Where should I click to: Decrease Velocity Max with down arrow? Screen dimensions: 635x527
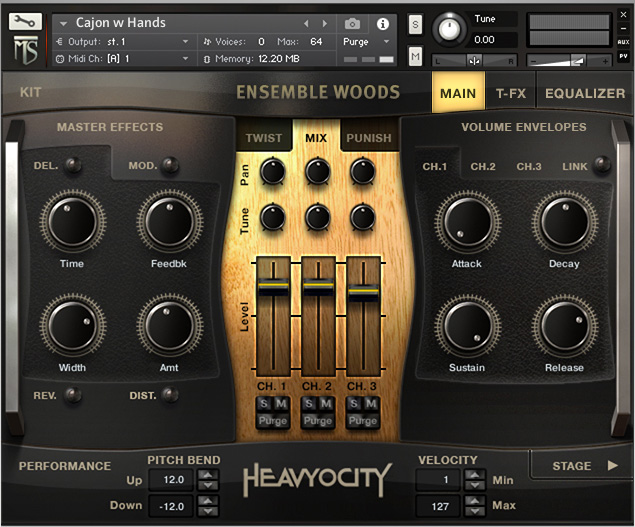[x=475, y=511]
